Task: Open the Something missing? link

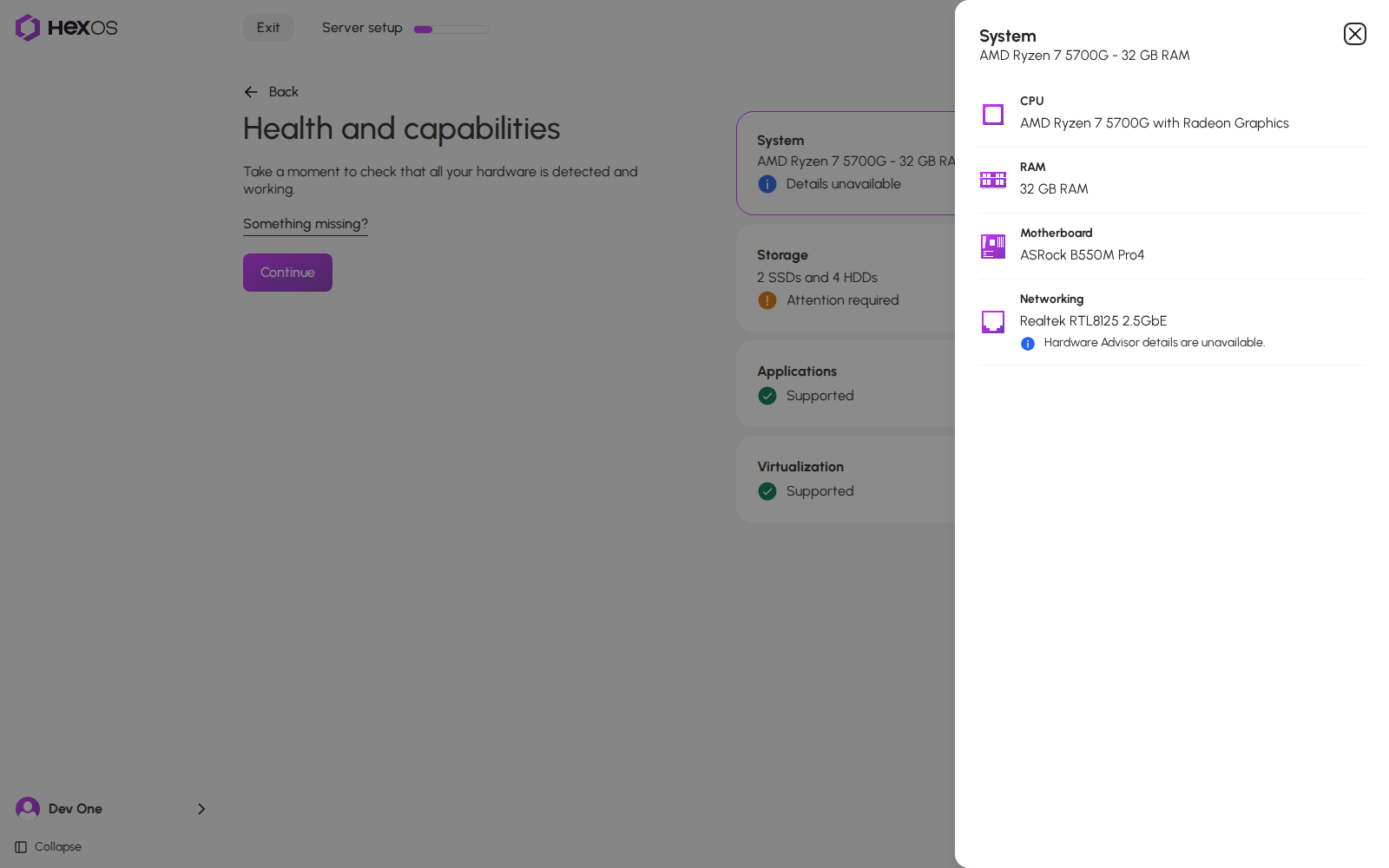Action: 306,224
